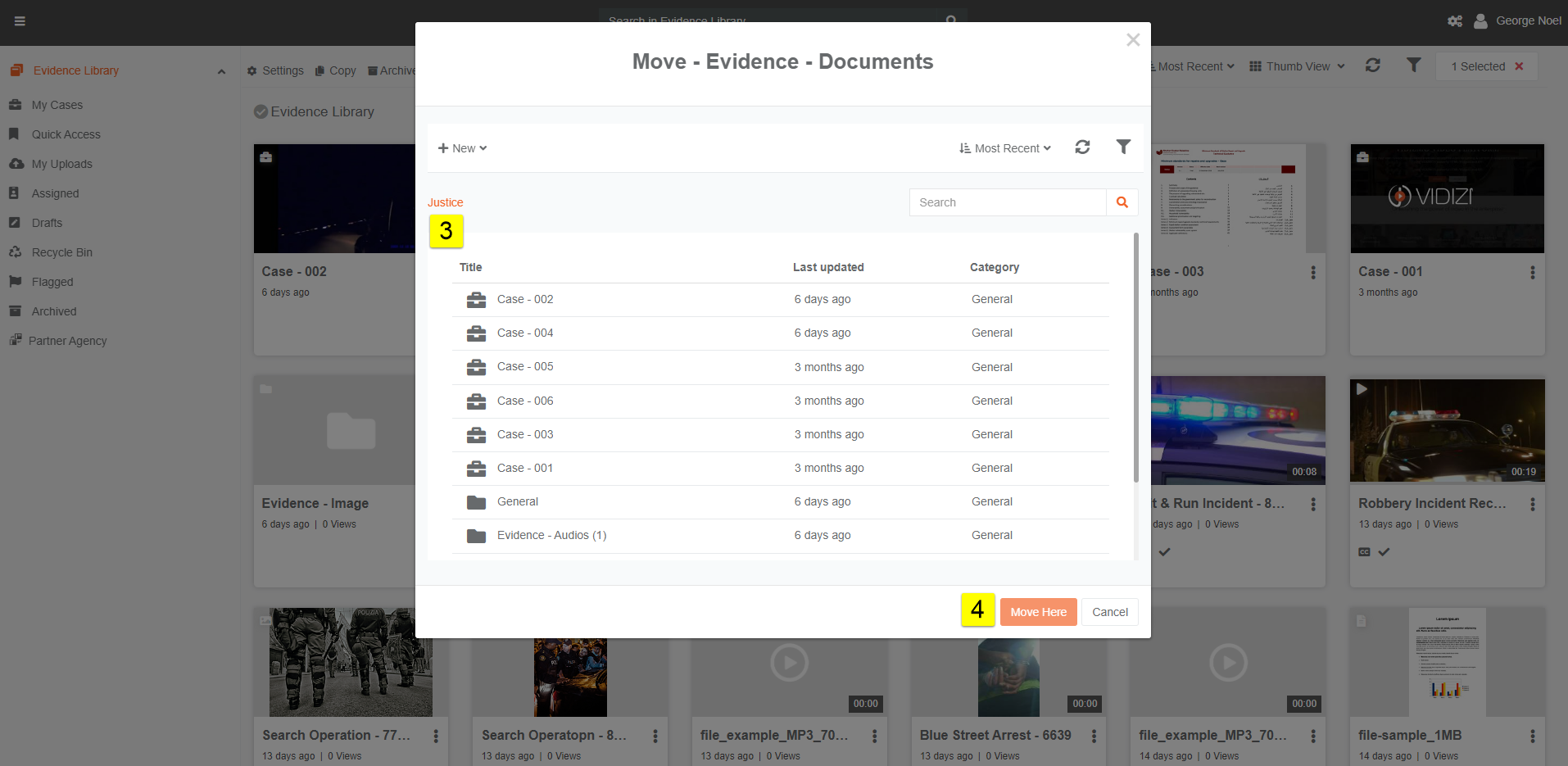Image resolution: width=1568 pixels, height=766 pixels.
Task: Open the hamburger menu in the top bar
Action: pyautogui.click(x=20, y=21)
